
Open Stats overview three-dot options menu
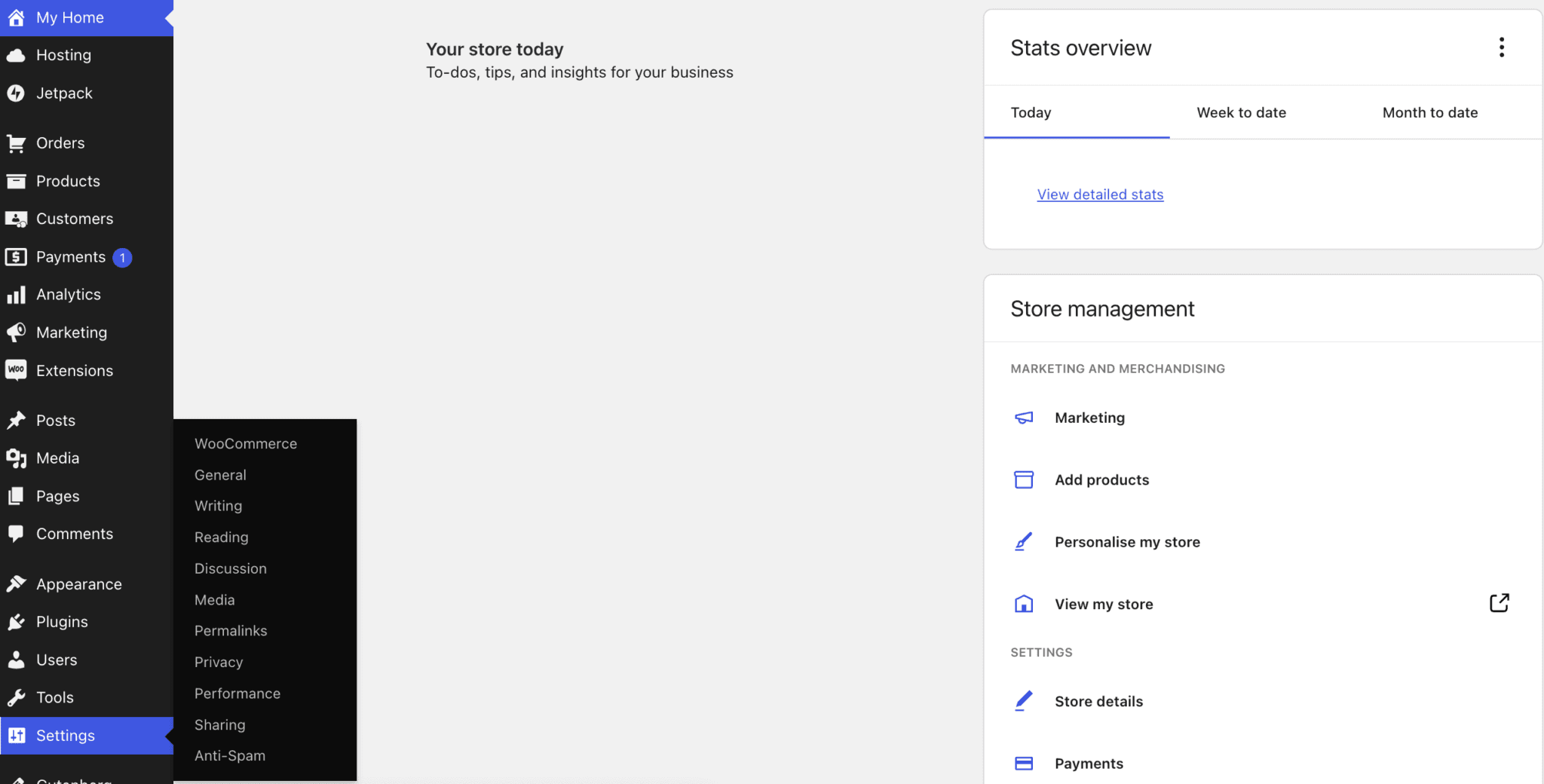(x=1502, y=47)
